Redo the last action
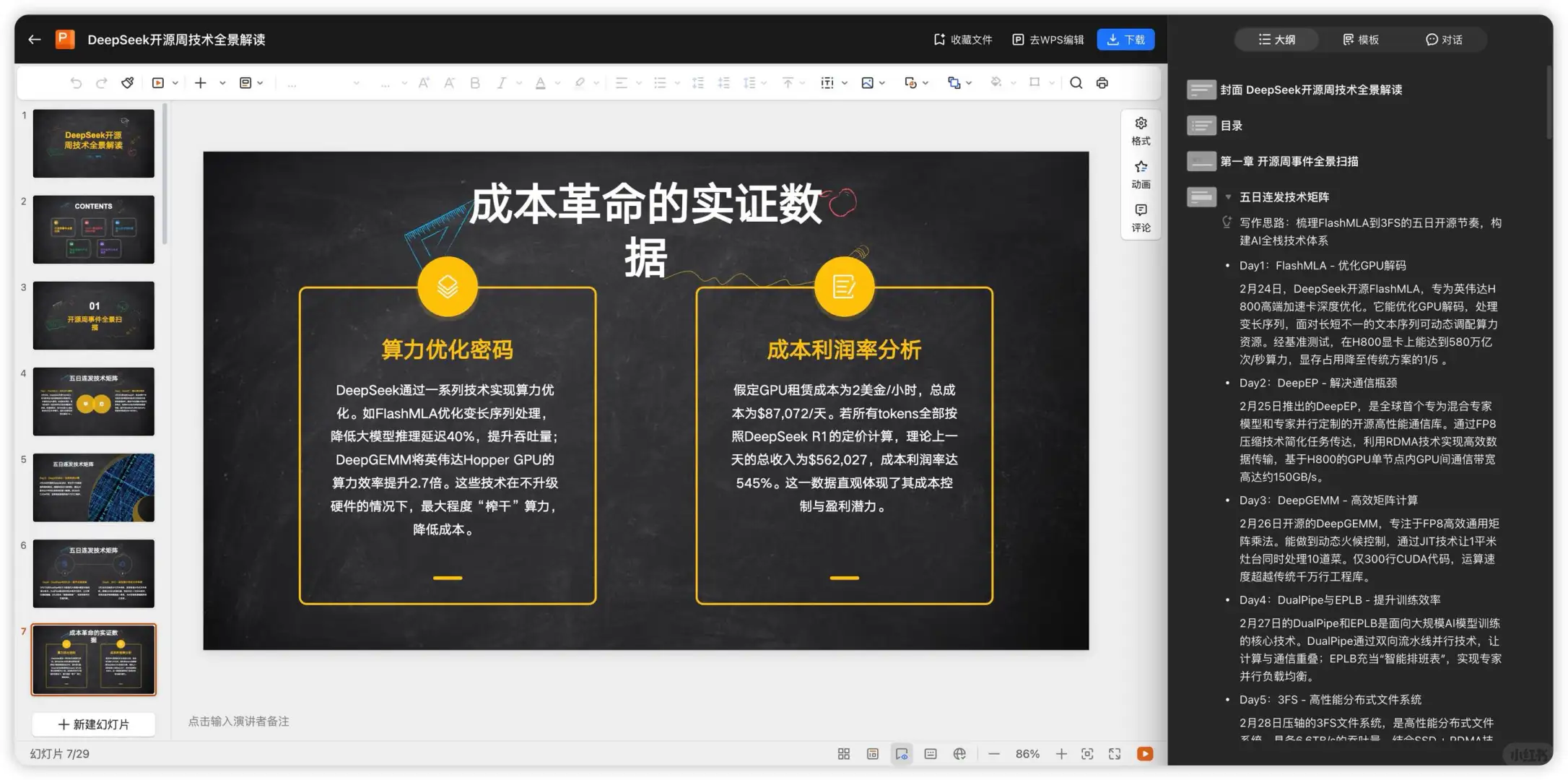Viewport: 1568px width, 780px height. [x=102, y=83]
